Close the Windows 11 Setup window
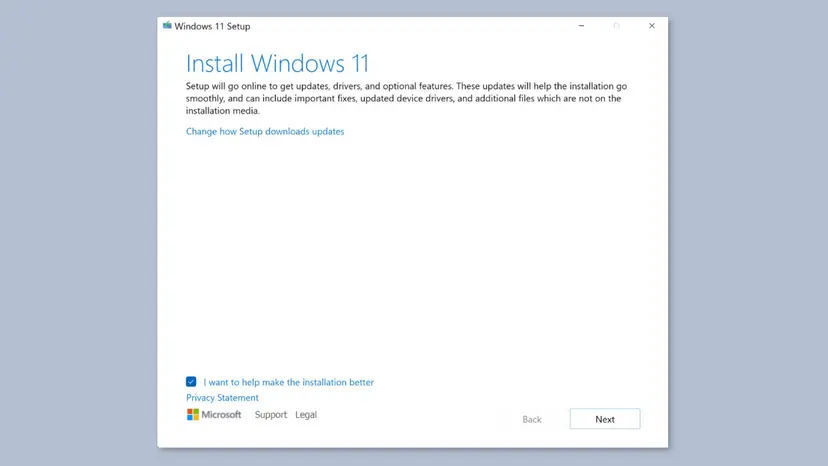828x466 pixels. (652, 25)
